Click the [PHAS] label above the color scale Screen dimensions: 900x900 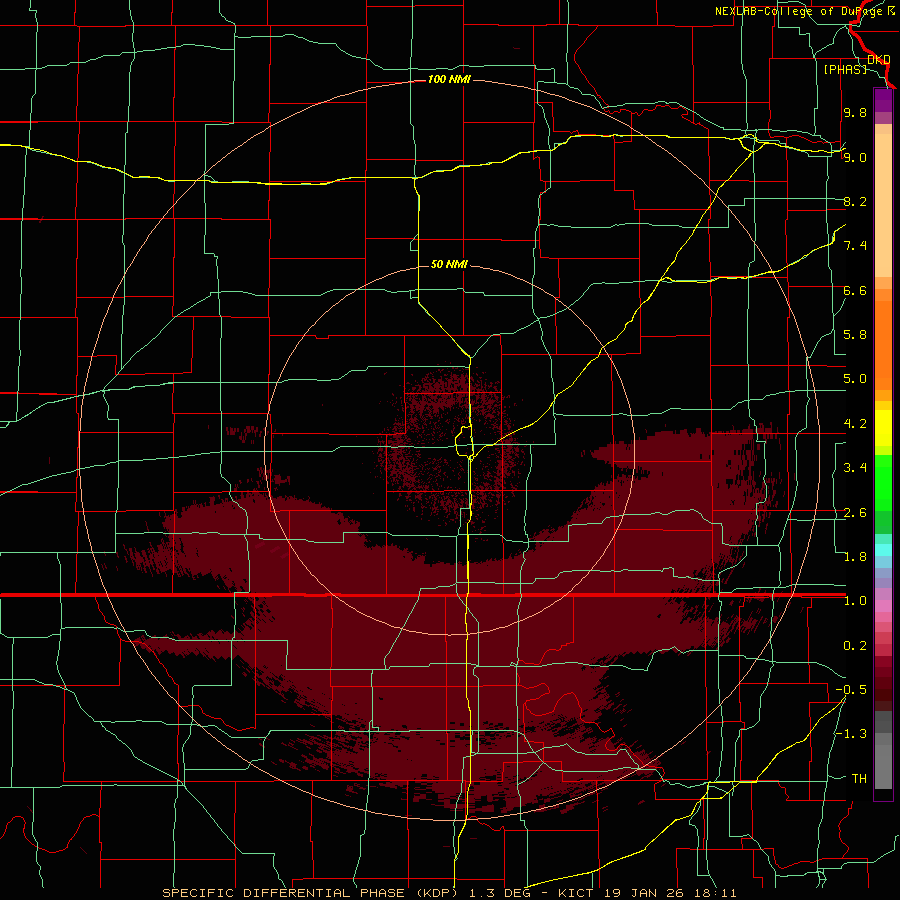845,69
